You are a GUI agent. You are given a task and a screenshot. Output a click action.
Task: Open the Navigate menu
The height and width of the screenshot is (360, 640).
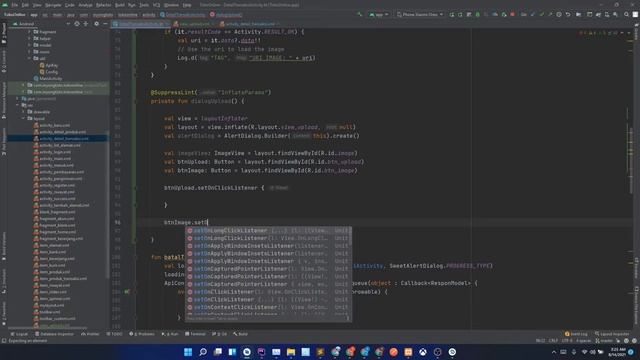[x=53, y=5]
